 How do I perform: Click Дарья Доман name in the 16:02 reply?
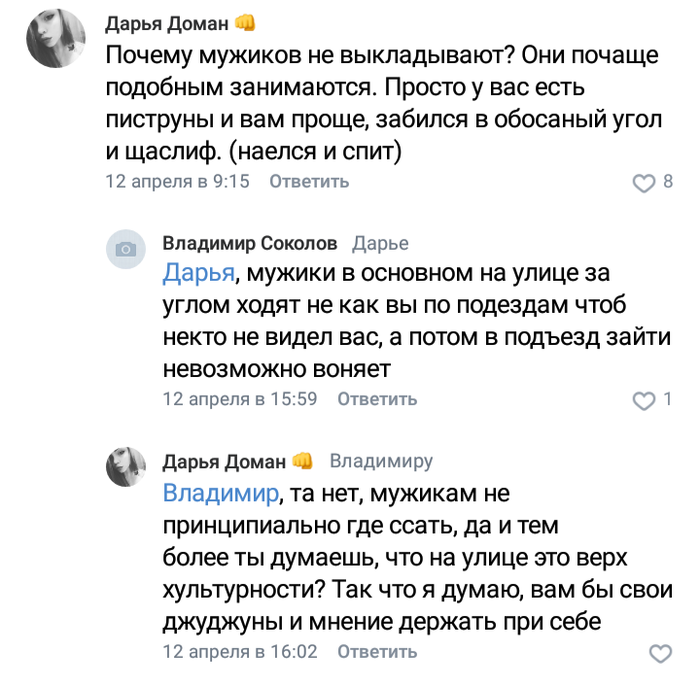[224, 461]
